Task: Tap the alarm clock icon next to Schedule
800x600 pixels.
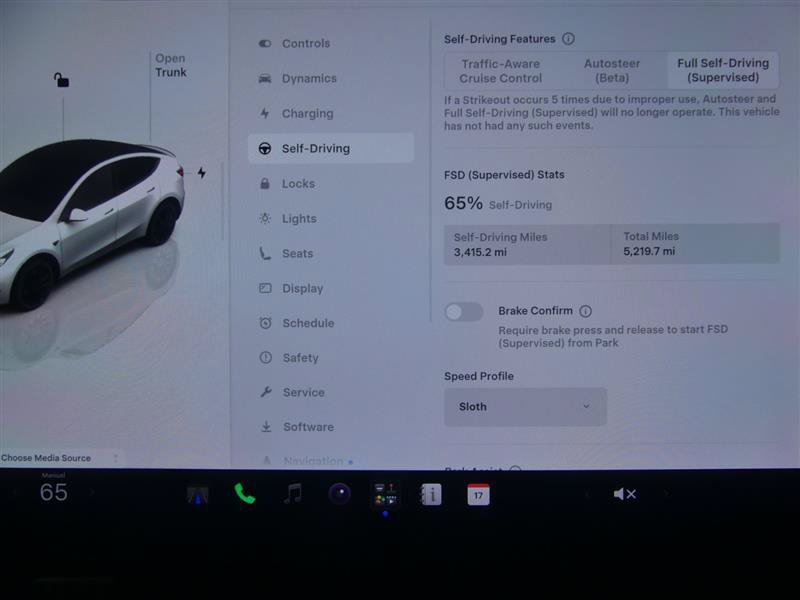Action: (265, 322)
